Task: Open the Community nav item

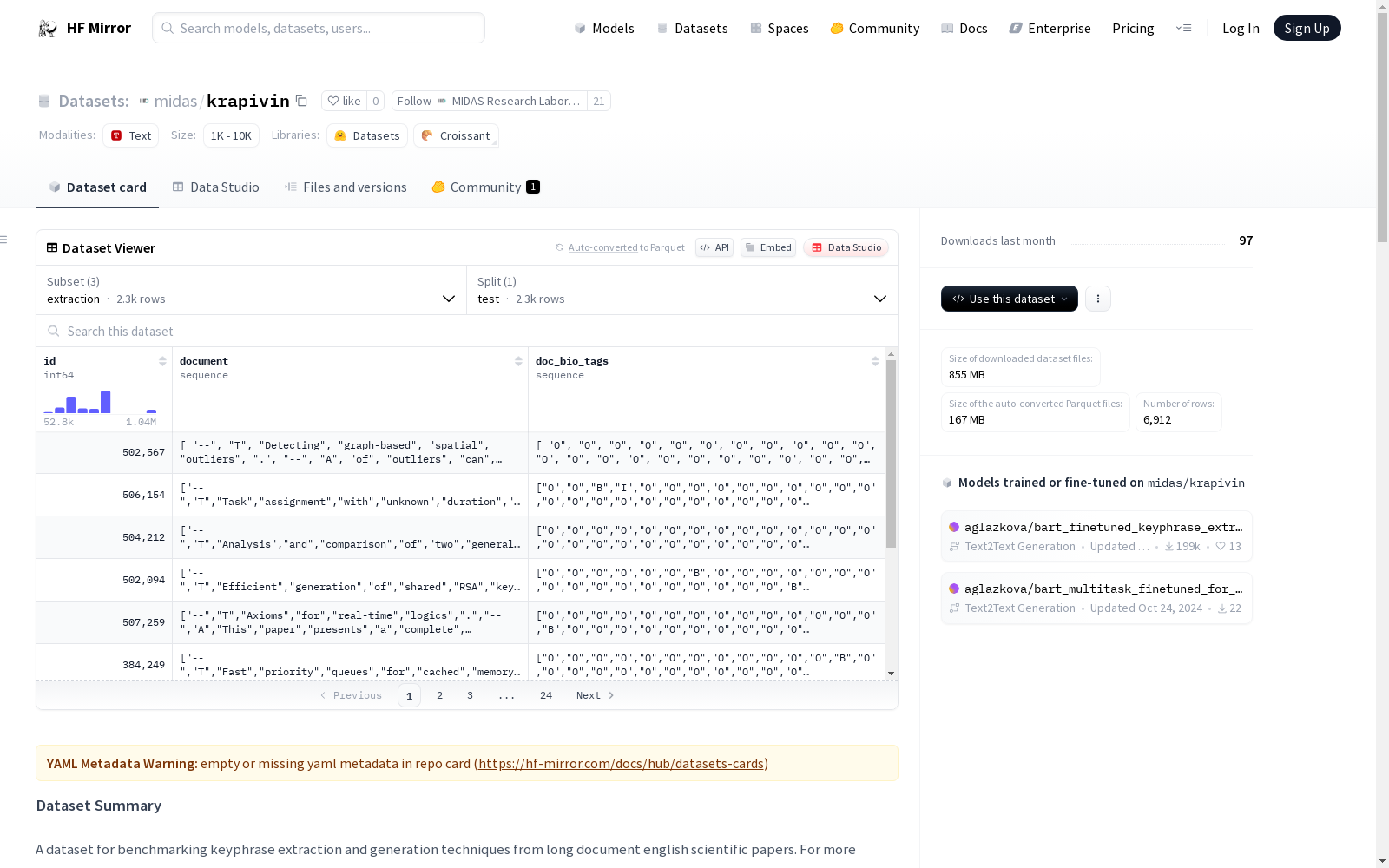Action: (x=875, y=28)
